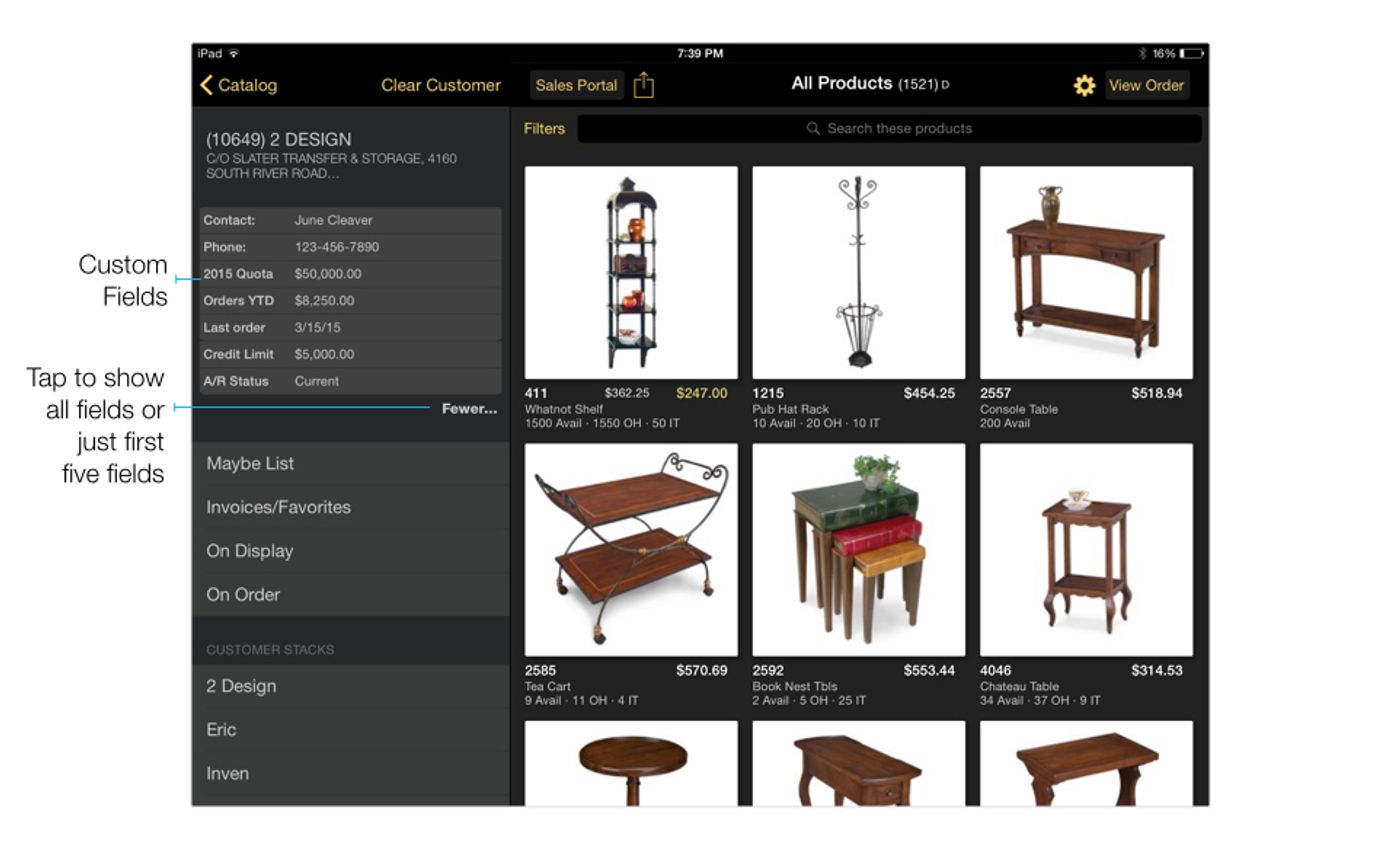Tap the Book Nest Tbls price $553.44

tap(929, 670)
